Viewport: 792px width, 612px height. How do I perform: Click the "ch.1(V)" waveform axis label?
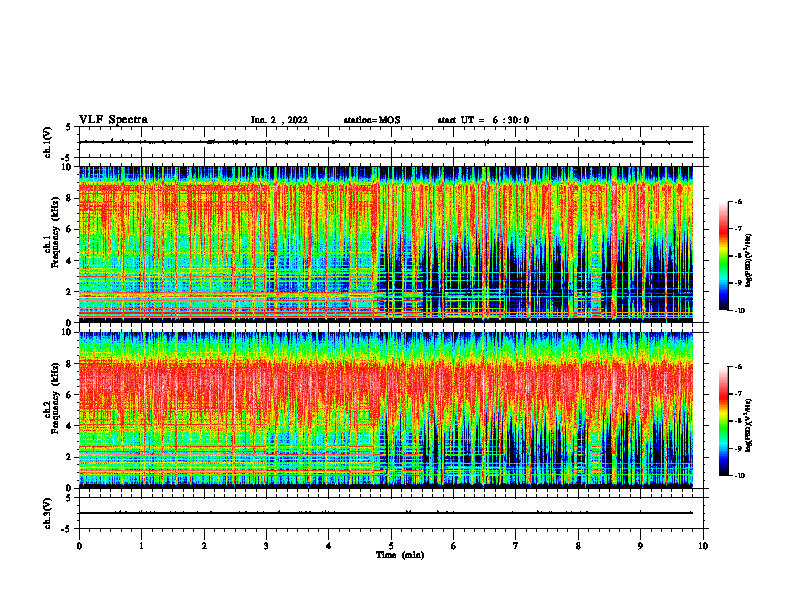point(47,142)
